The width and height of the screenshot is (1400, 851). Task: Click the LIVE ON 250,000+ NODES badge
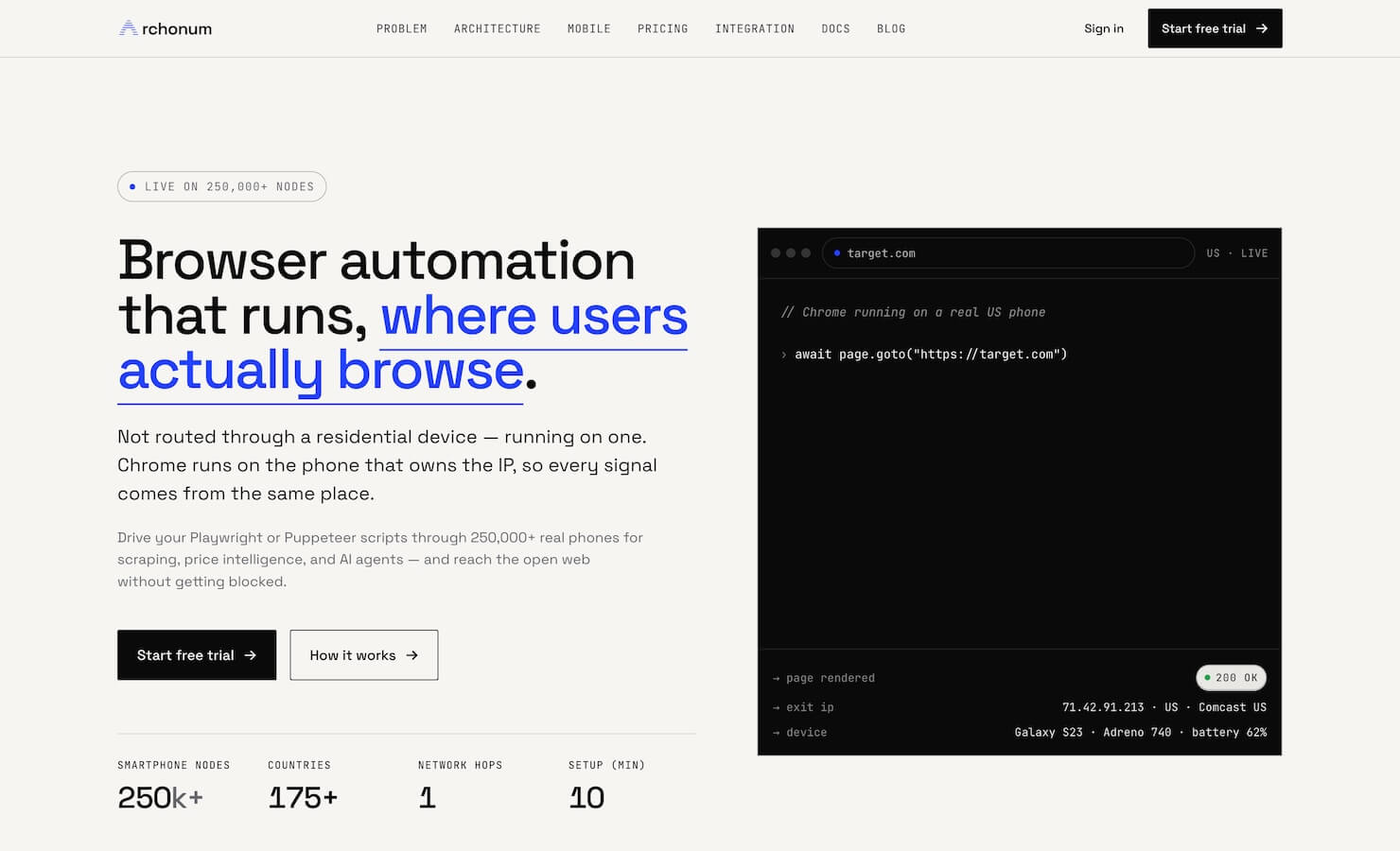(222, 186)
